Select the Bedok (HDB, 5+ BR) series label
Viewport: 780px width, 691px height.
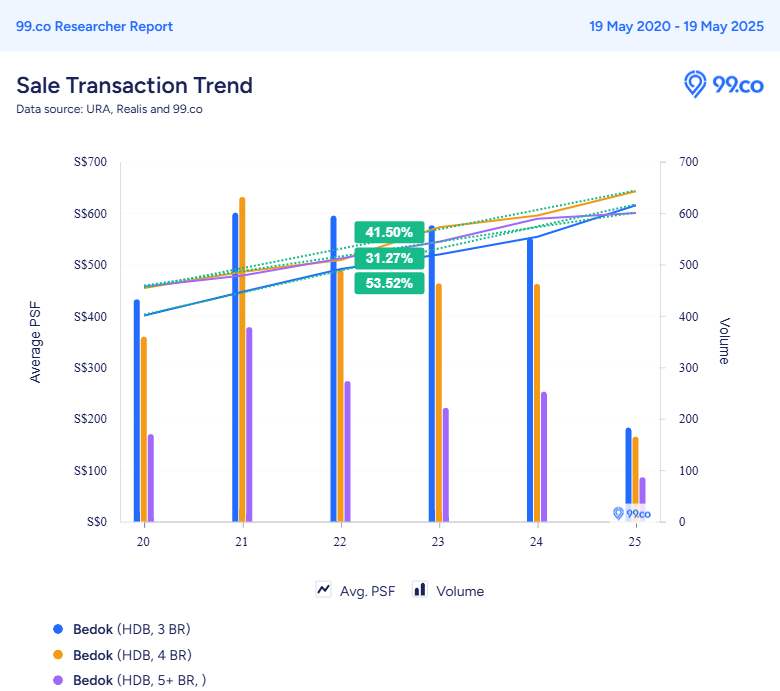click(140, 680)
